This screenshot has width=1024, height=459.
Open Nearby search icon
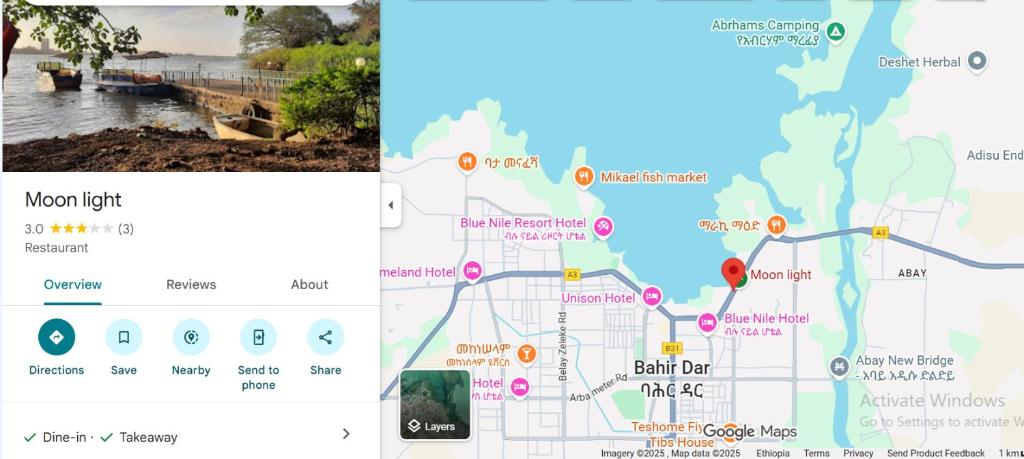pos(191,337)
